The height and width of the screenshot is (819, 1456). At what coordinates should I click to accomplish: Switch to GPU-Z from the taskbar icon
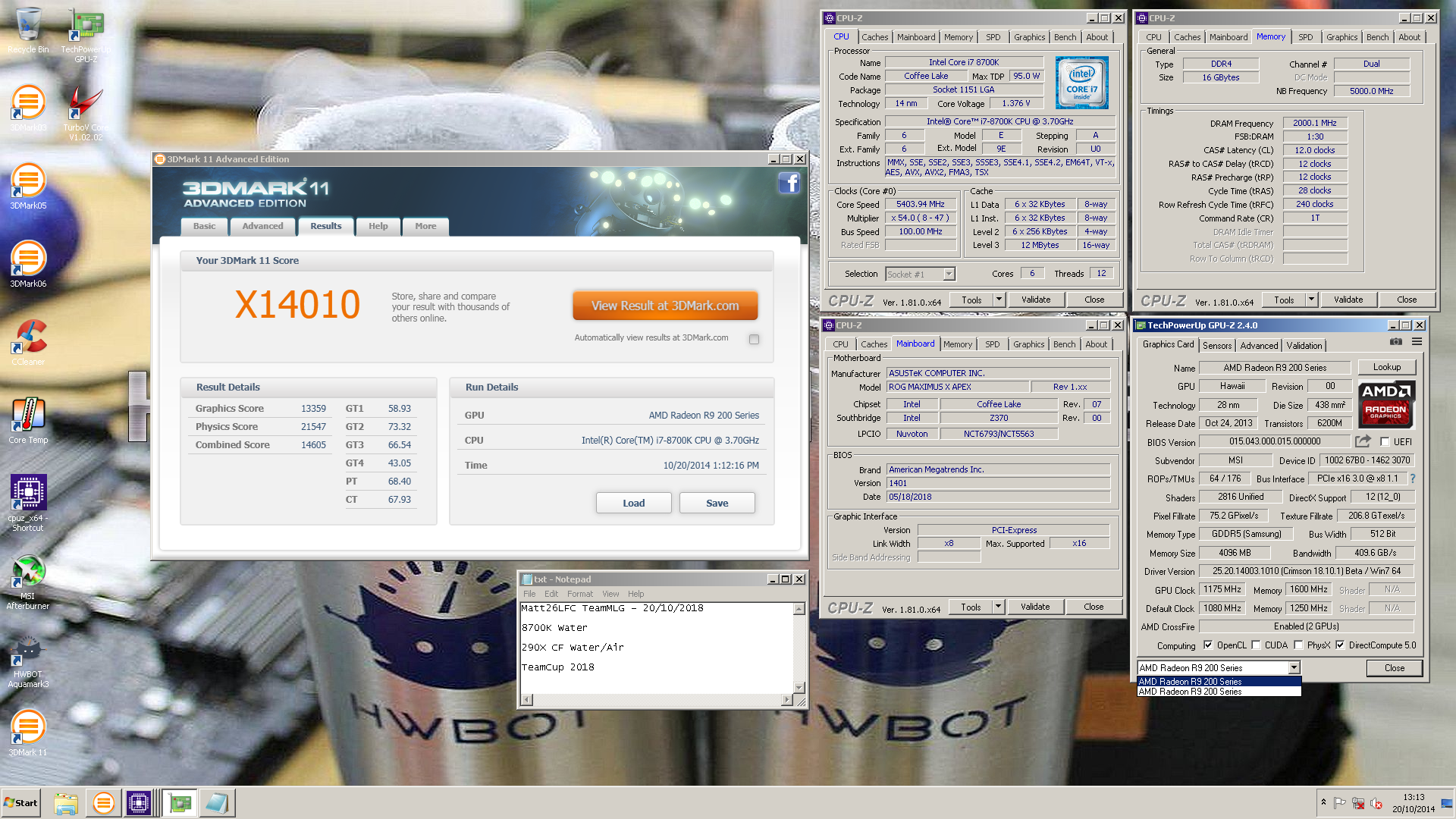click(180, 803)
